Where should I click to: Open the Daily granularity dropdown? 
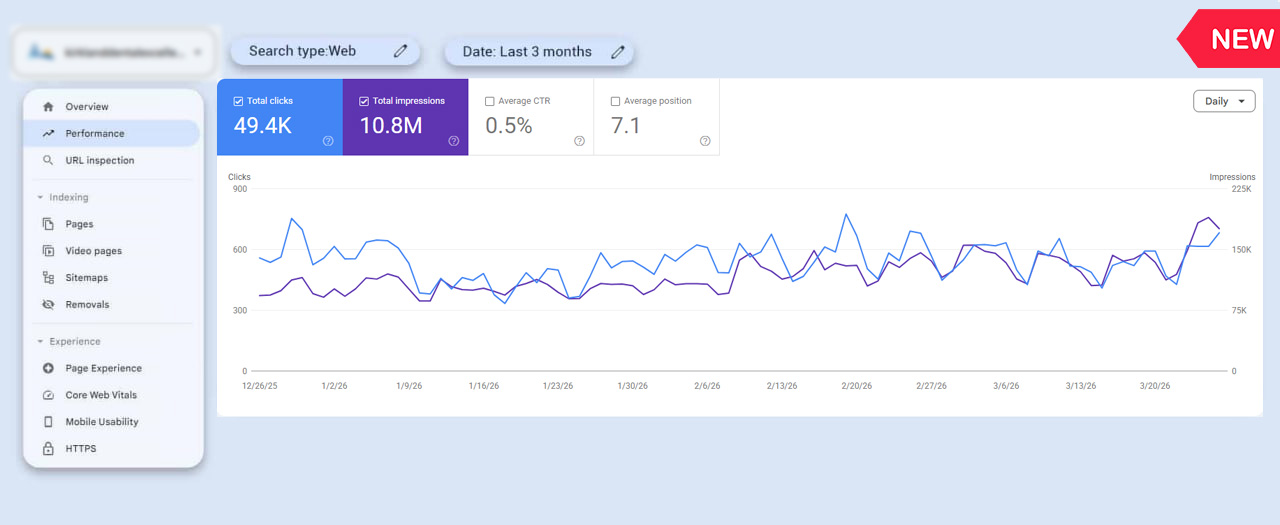1224,101
